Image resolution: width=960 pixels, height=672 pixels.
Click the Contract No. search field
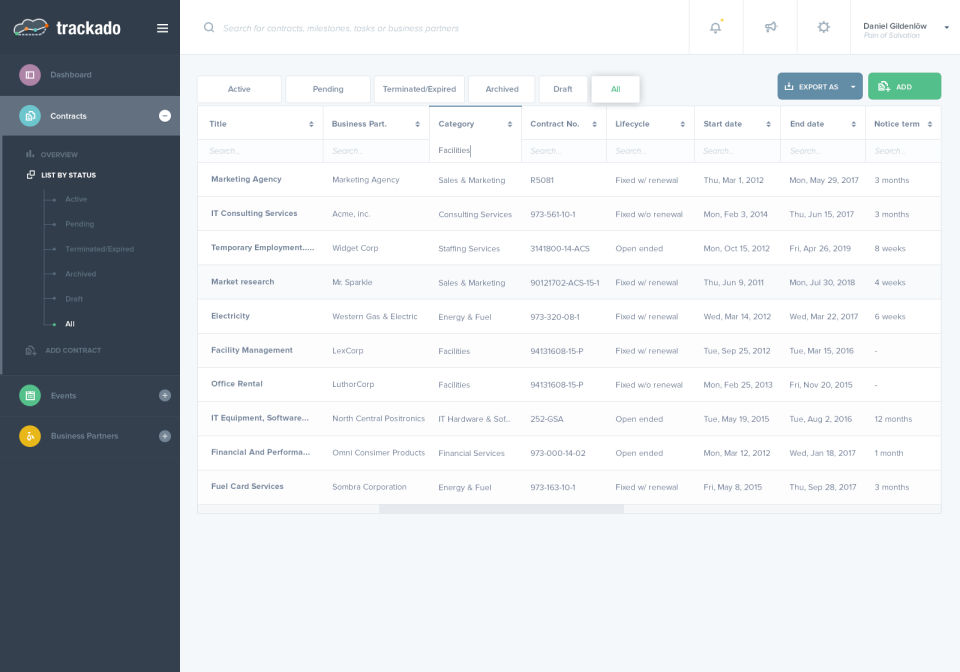pyautogui.click(x=563, y=151)
